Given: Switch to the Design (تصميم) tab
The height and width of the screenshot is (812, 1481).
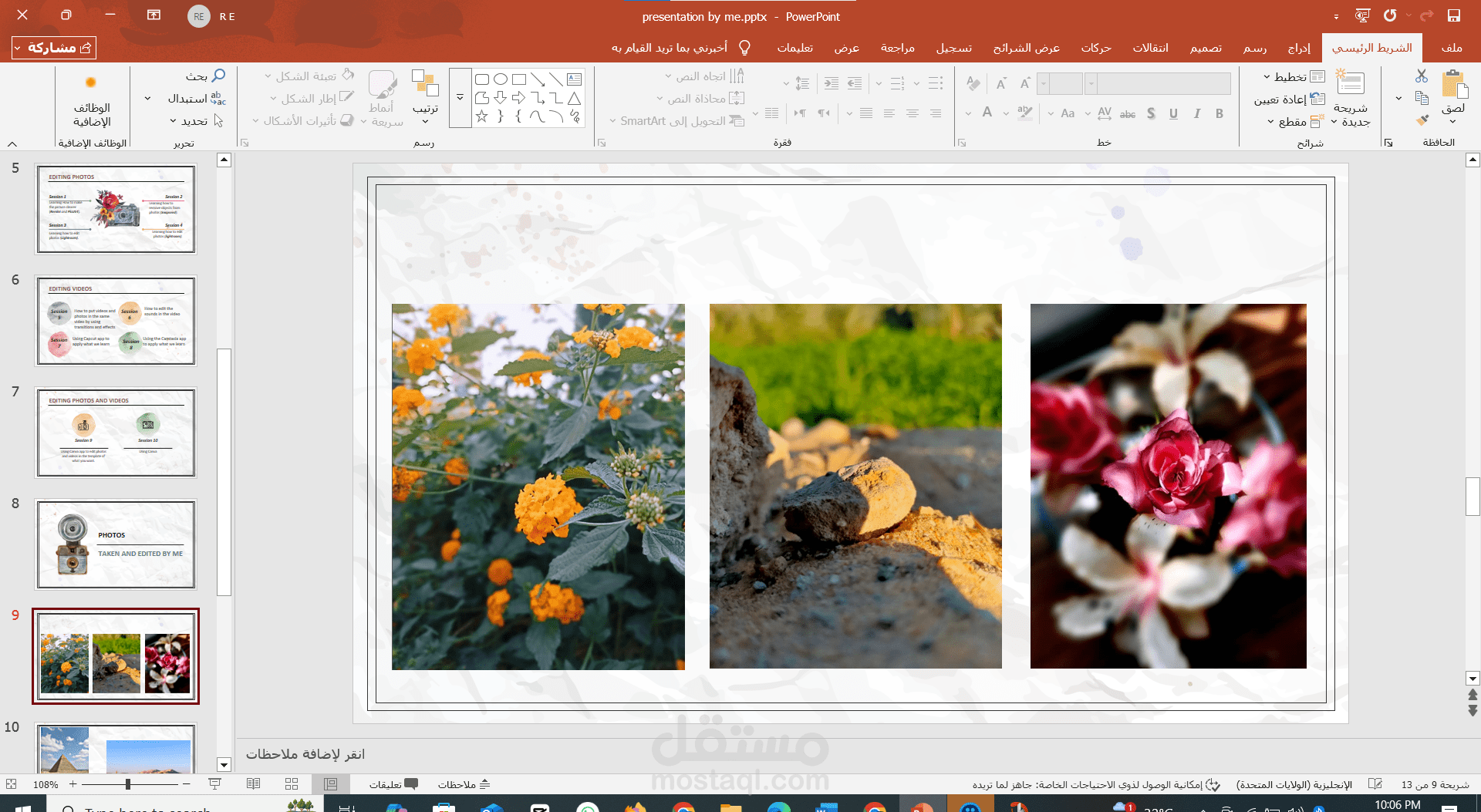Looking at the screenshot, I should click(x=1206, y=47).
